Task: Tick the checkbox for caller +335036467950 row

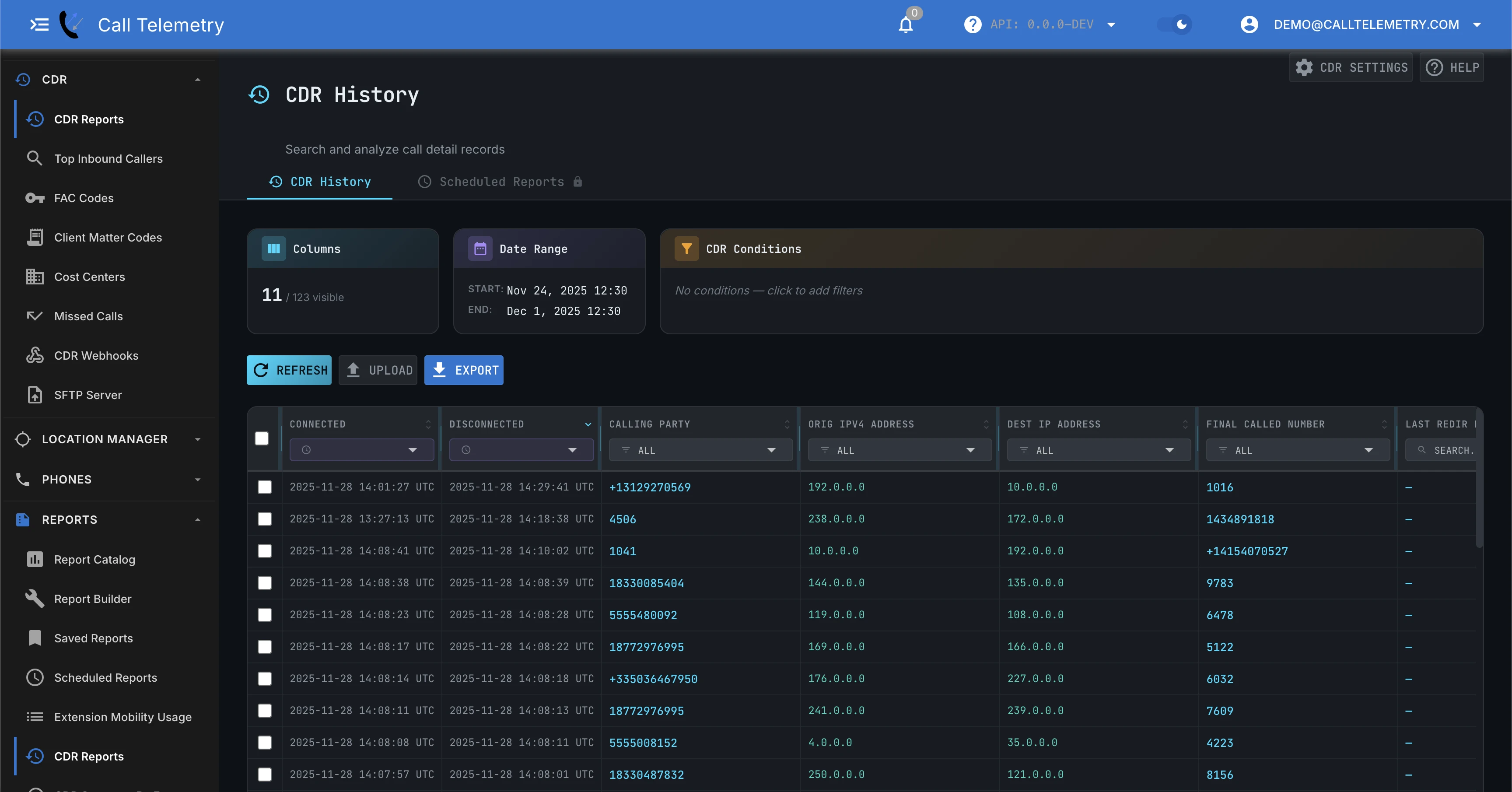Action: 265,679
